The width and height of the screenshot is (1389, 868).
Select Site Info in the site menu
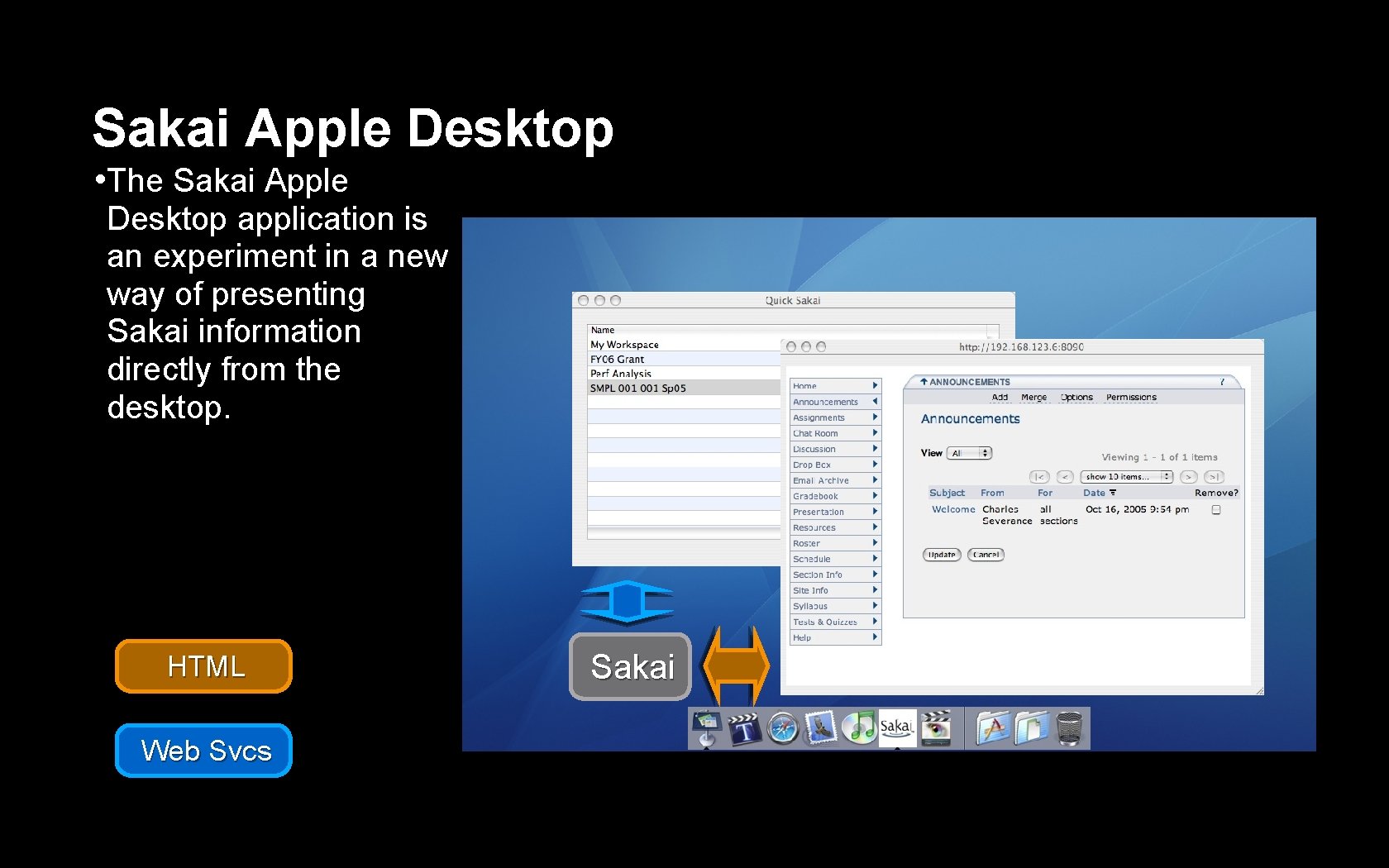tap(835, 590)
